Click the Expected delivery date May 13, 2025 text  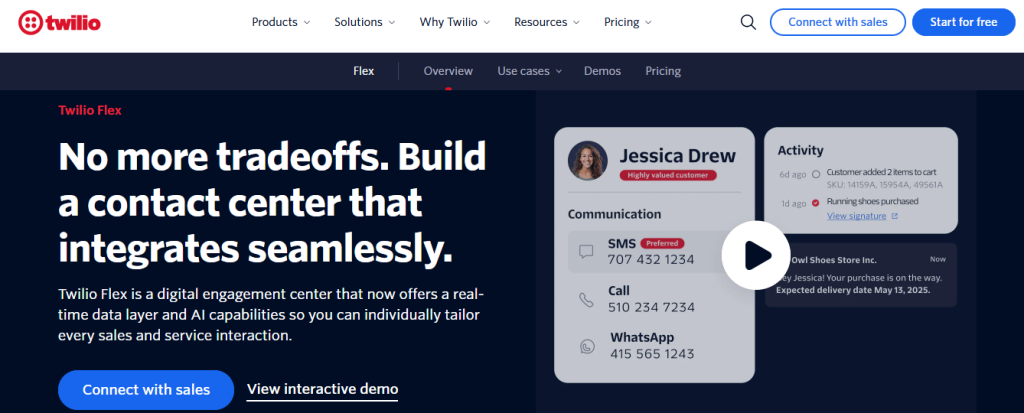(x=853, y=290)
